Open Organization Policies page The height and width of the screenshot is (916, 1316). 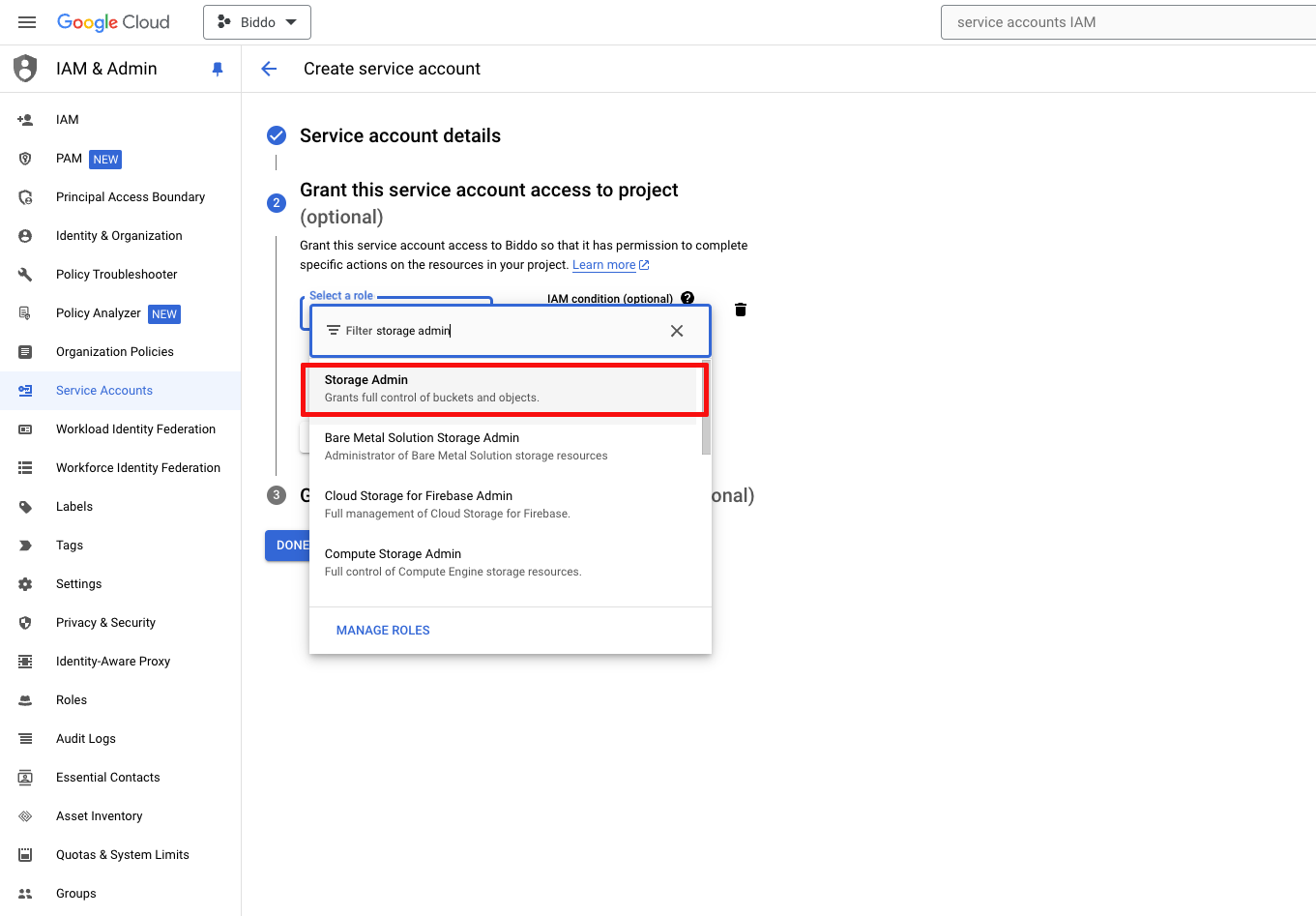pyautogui.click(x=120, y=352)
